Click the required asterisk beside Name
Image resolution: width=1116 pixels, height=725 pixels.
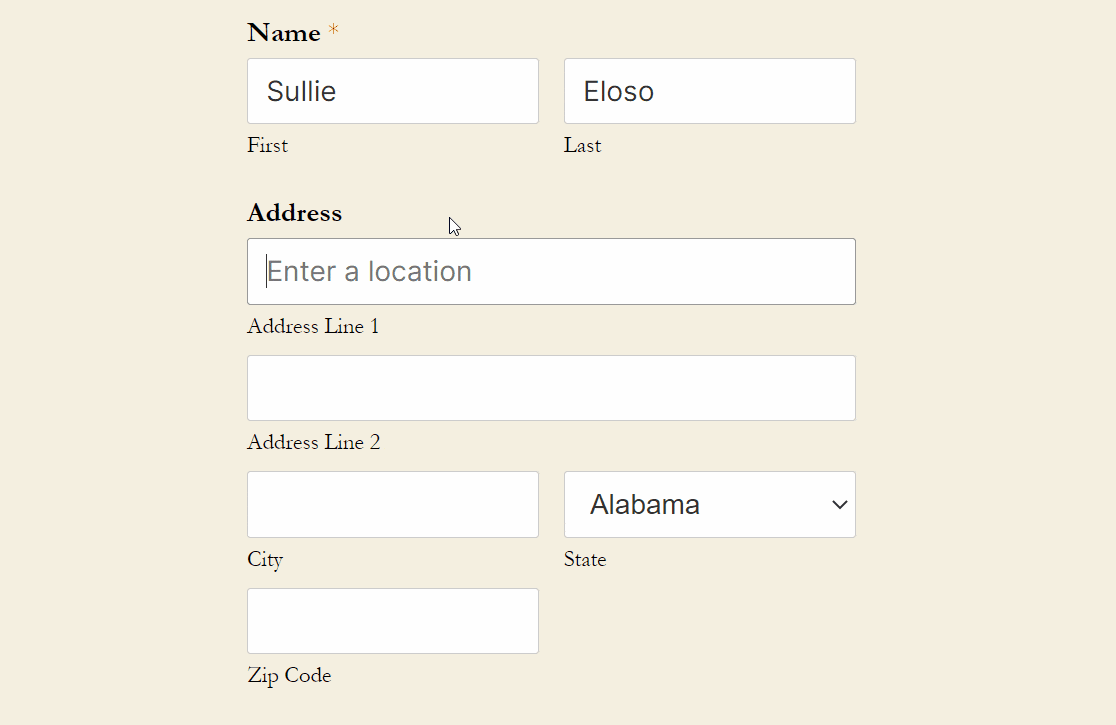pyautogui.click(x=333, y=32)
